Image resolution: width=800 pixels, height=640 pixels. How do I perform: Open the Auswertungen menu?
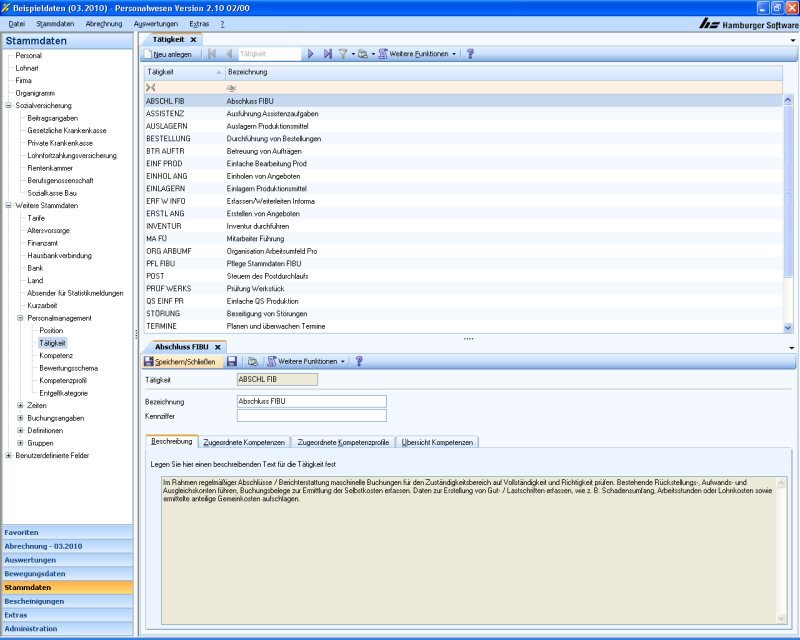155,22
